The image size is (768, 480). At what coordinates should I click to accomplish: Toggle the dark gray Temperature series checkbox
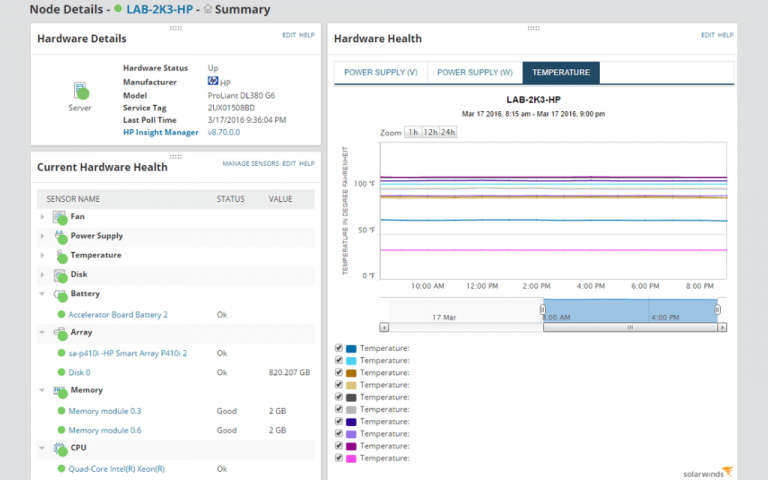(x=339, y=397)
